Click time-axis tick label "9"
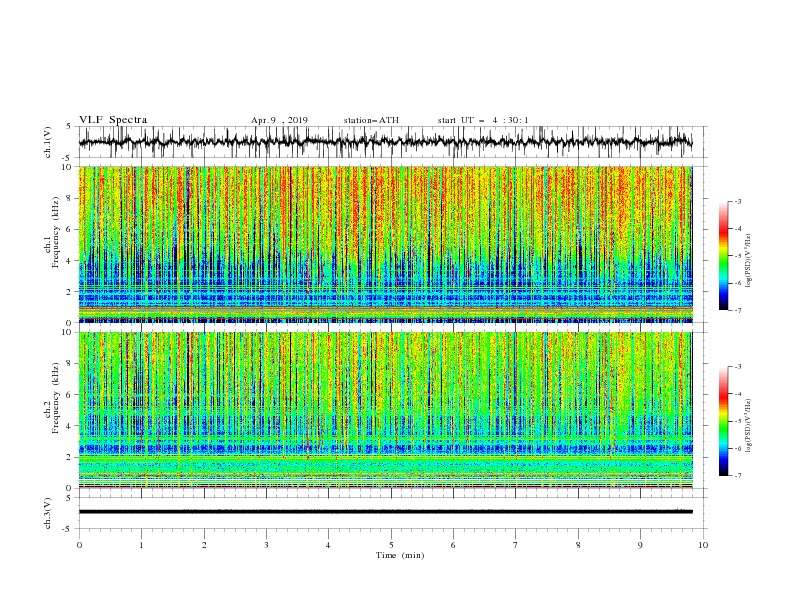 [640, 545]
